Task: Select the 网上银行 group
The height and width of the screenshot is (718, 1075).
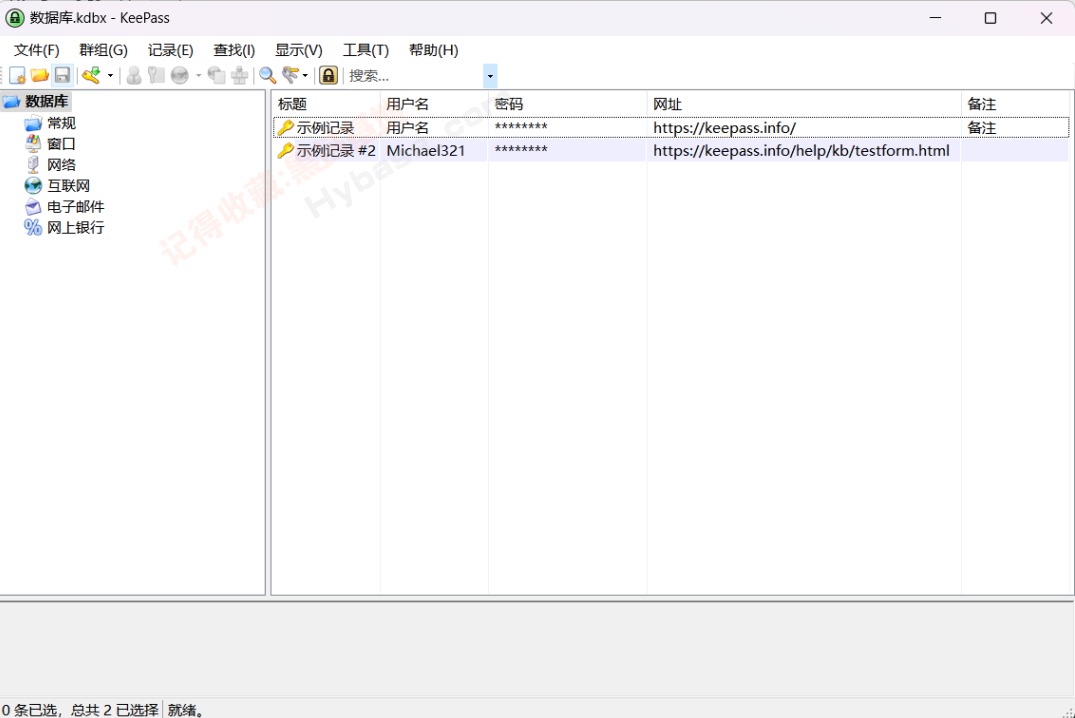Action: 75,228
